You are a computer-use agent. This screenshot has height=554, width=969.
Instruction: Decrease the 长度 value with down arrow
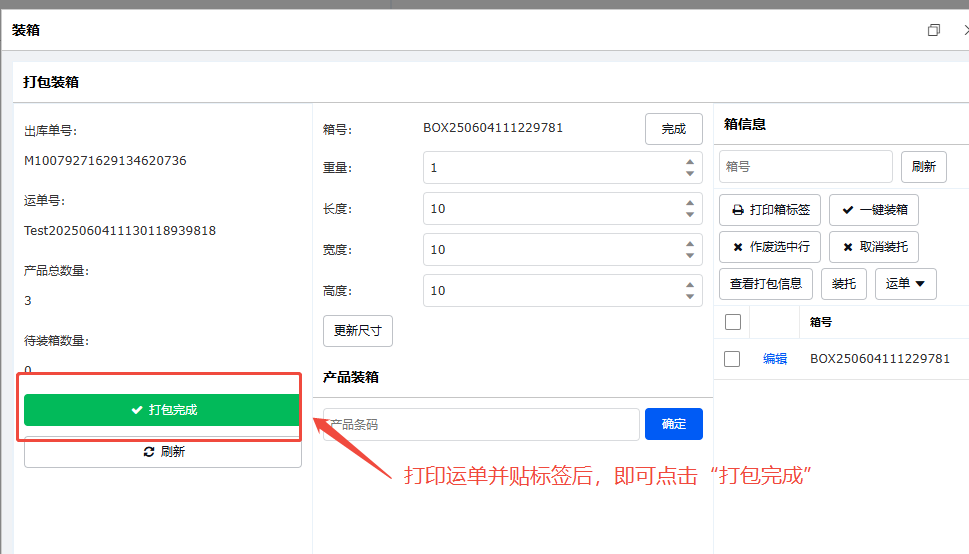pyautogui.click(x=690, y=215)
